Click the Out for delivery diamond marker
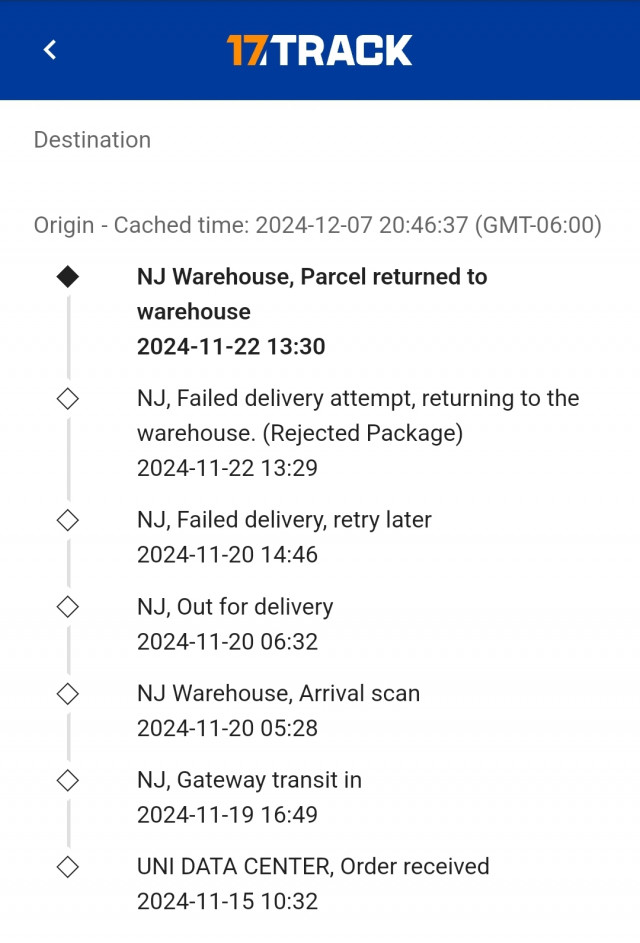The width and height of the screenshot is (640, 943). (x=67, y=606)
